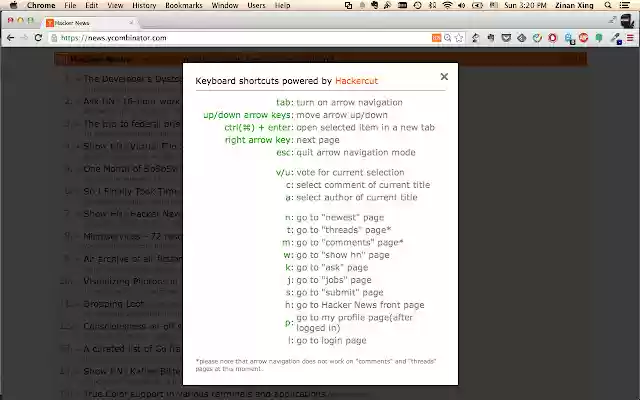
Task: Open the Window menu
Action: coord(225,5)
